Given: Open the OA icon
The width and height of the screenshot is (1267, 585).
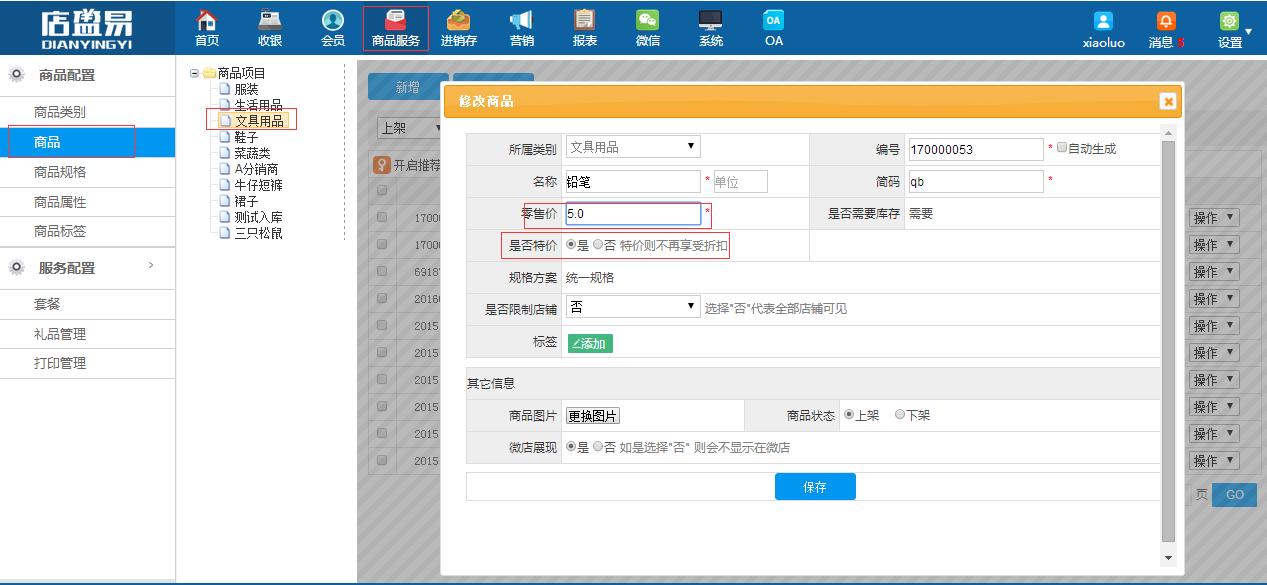Looking at the screenshot, I should point(773,19).
